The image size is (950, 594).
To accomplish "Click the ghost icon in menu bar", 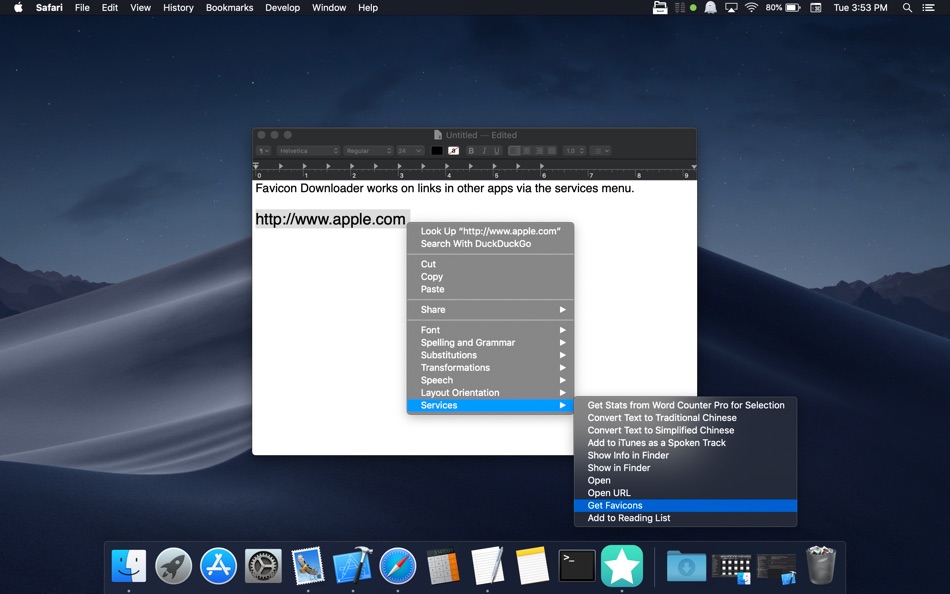I will pyautogui.click(x=711, y=7).
